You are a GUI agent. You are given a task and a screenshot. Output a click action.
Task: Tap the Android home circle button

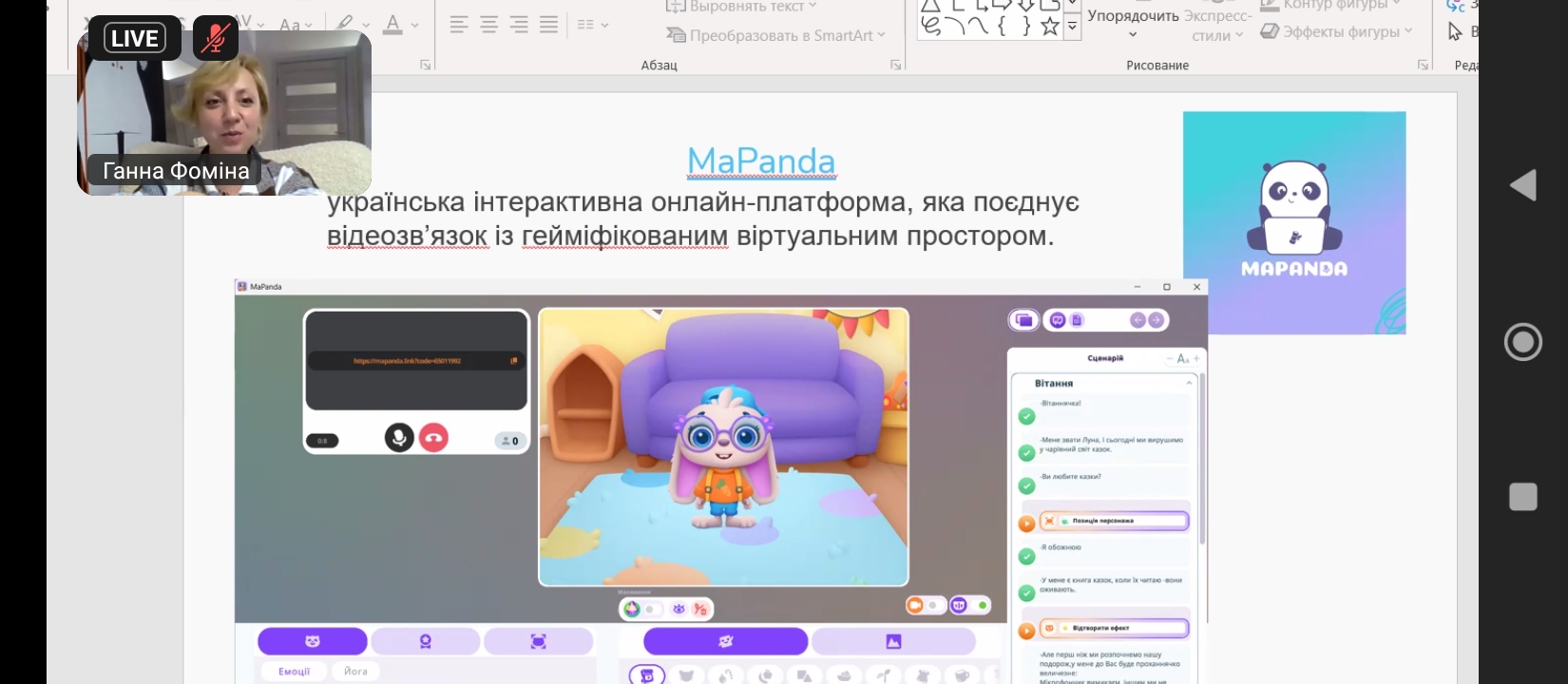1522,342
